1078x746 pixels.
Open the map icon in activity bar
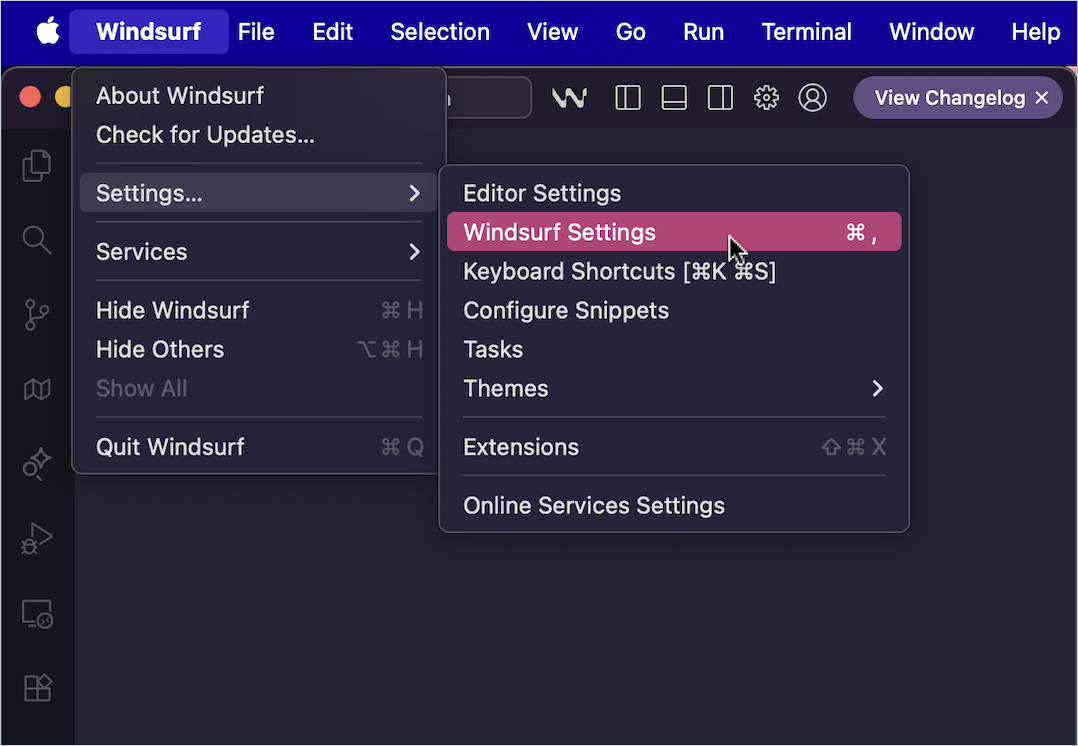[37, 390]
